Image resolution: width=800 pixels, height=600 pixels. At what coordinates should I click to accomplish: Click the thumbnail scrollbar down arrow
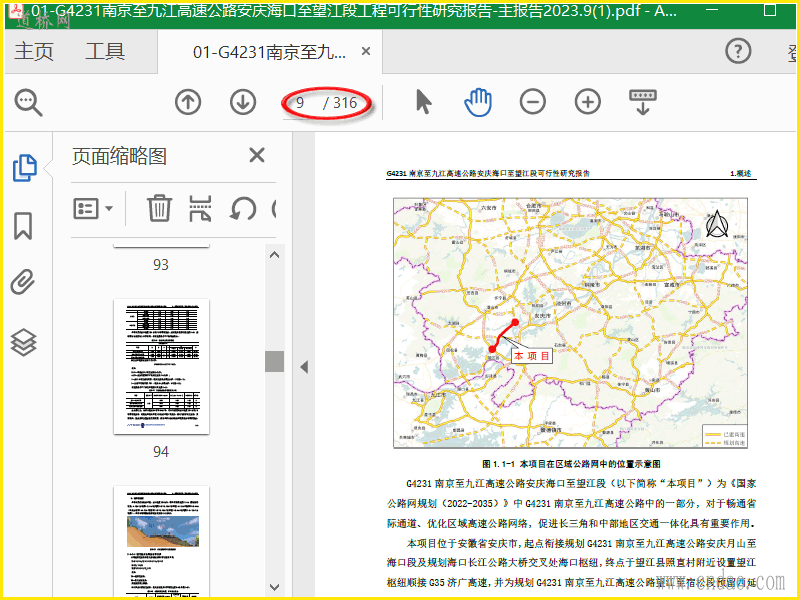[274, 587]
